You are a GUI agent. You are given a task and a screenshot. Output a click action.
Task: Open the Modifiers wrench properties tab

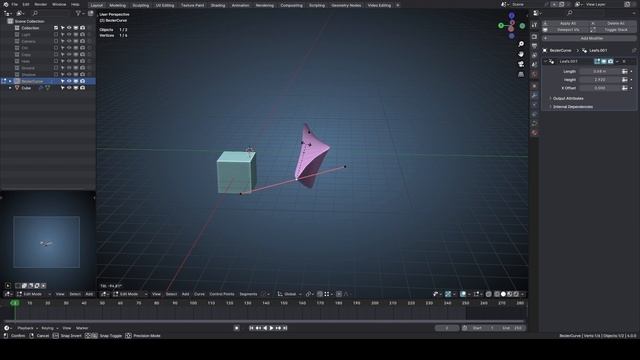(x=534, y=95)
